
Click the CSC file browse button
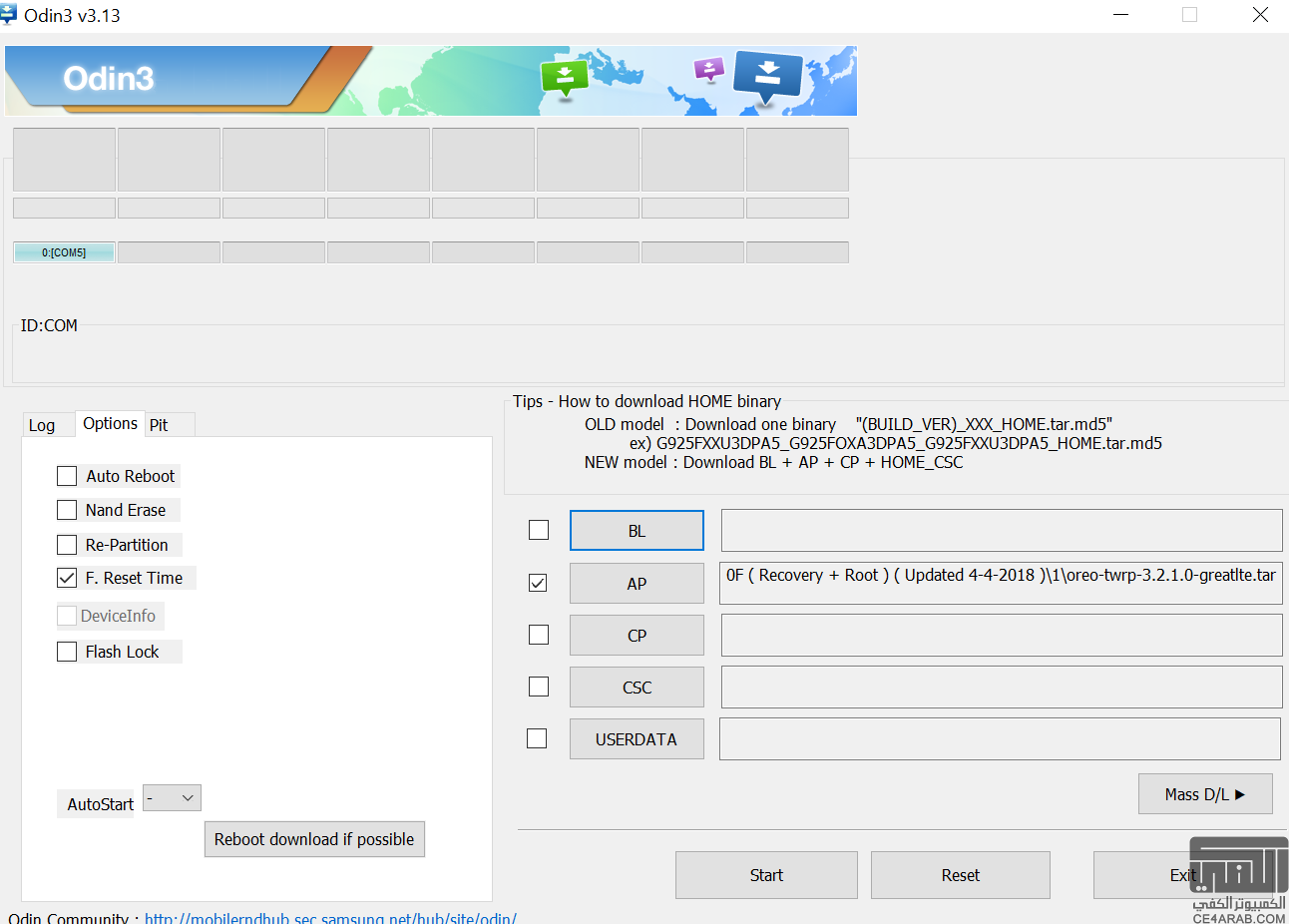(x=637, y=688)
